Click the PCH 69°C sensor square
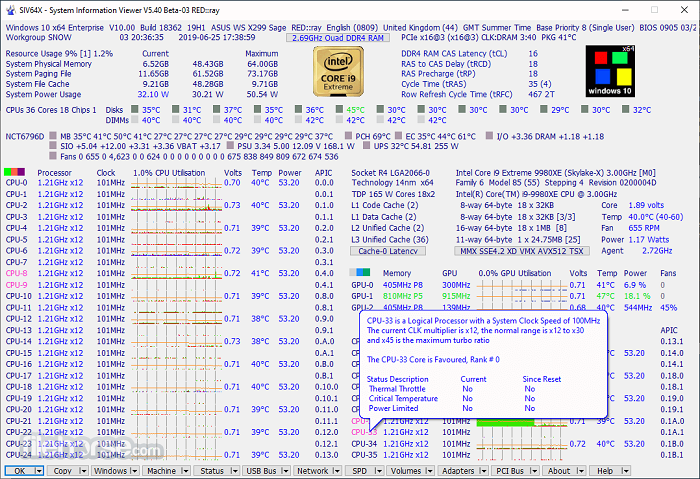700x479 pixels. click(348, 135)
